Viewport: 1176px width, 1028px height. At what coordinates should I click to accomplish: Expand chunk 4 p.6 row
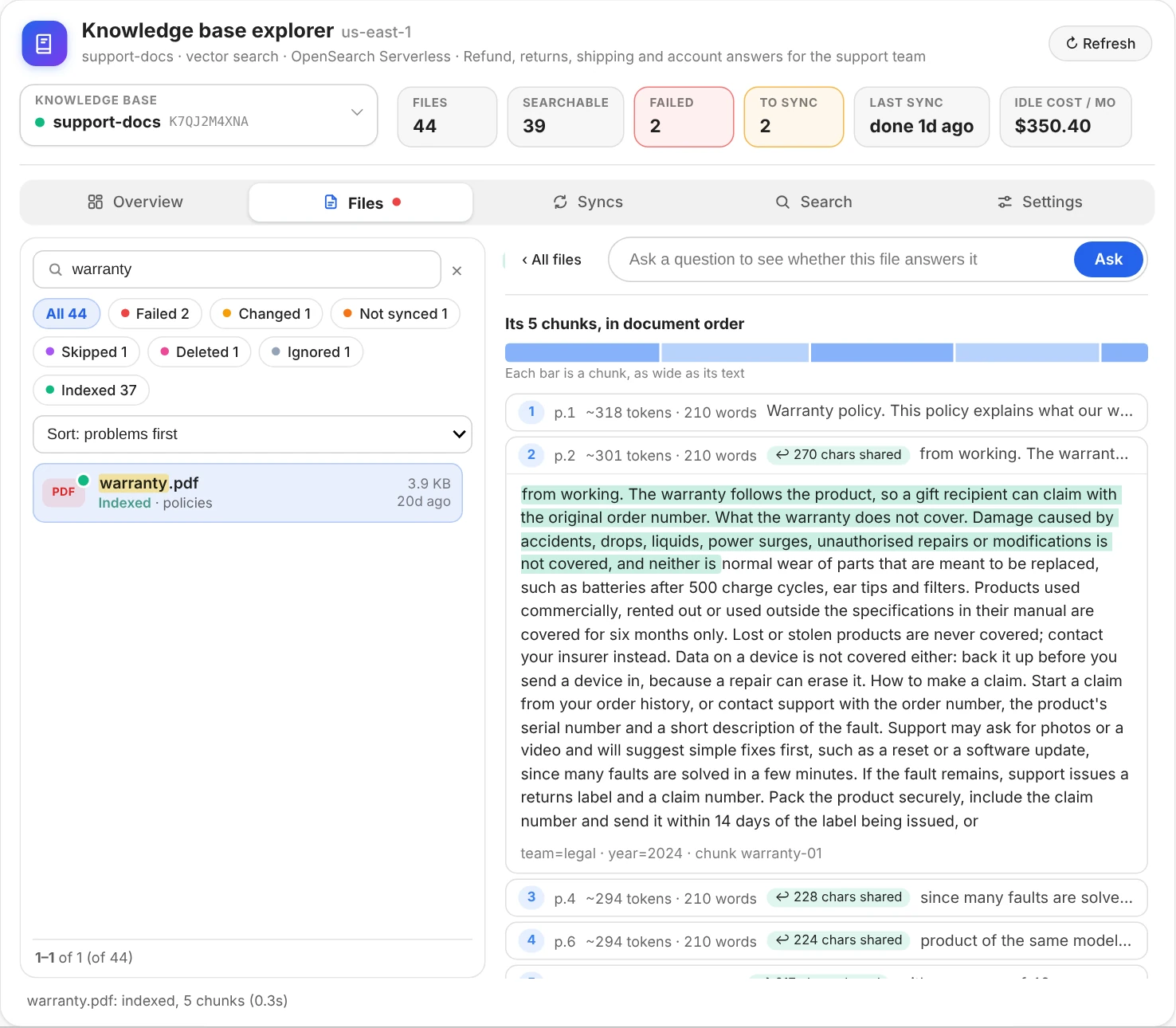point(826,941)
